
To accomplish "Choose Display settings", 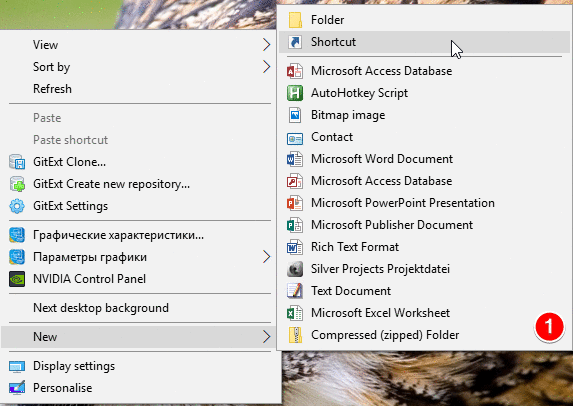I will (x=141, y=366).
